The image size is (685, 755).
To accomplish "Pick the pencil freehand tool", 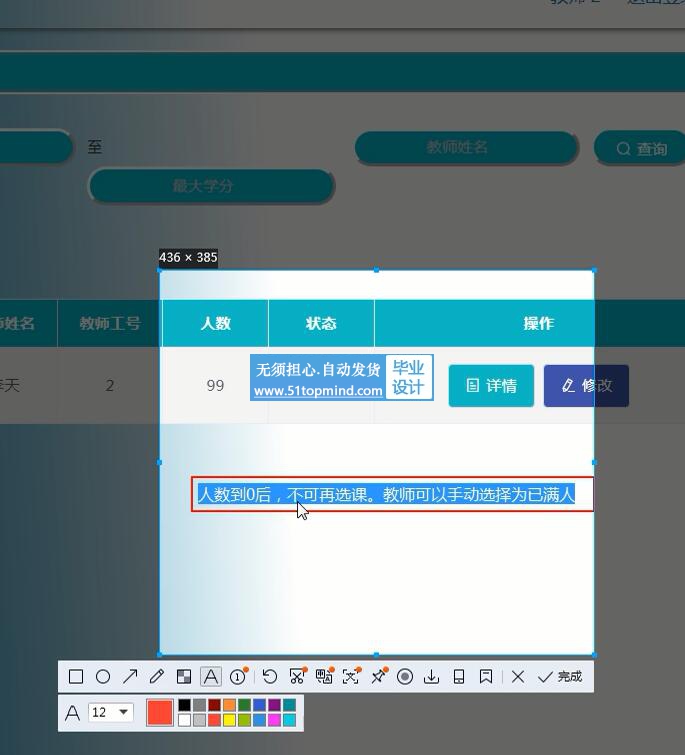I will [x=157, y=677].
